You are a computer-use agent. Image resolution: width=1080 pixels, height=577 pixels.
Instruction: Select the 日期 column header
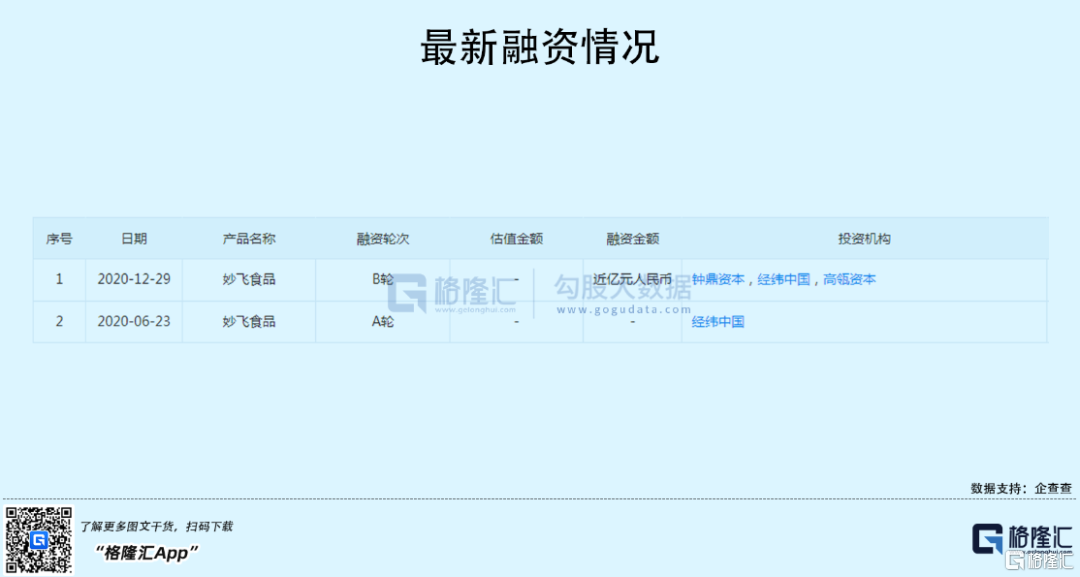134,239
